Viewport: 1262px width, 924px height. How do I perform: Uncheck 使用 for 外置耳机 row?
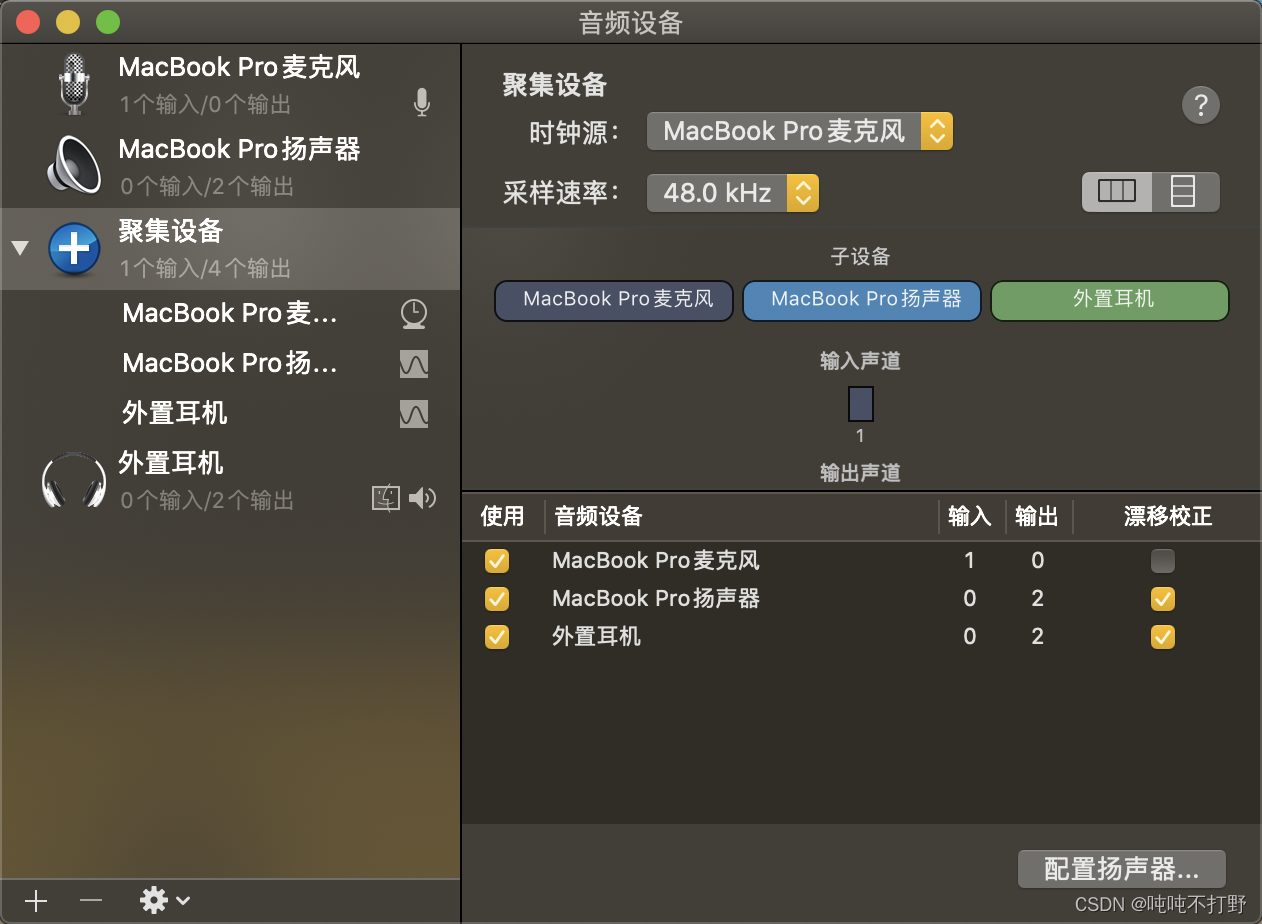[x=497, y=637]
